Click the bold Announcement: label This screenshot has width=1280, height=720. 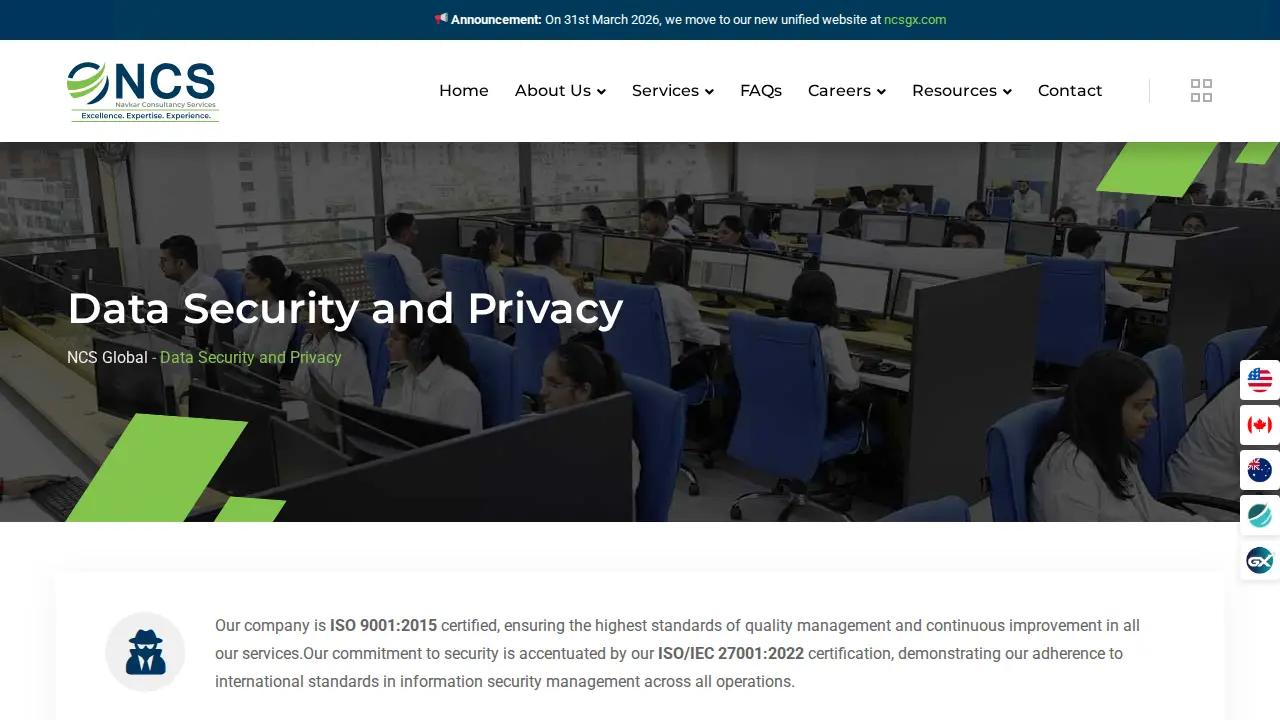pos(496,20)
